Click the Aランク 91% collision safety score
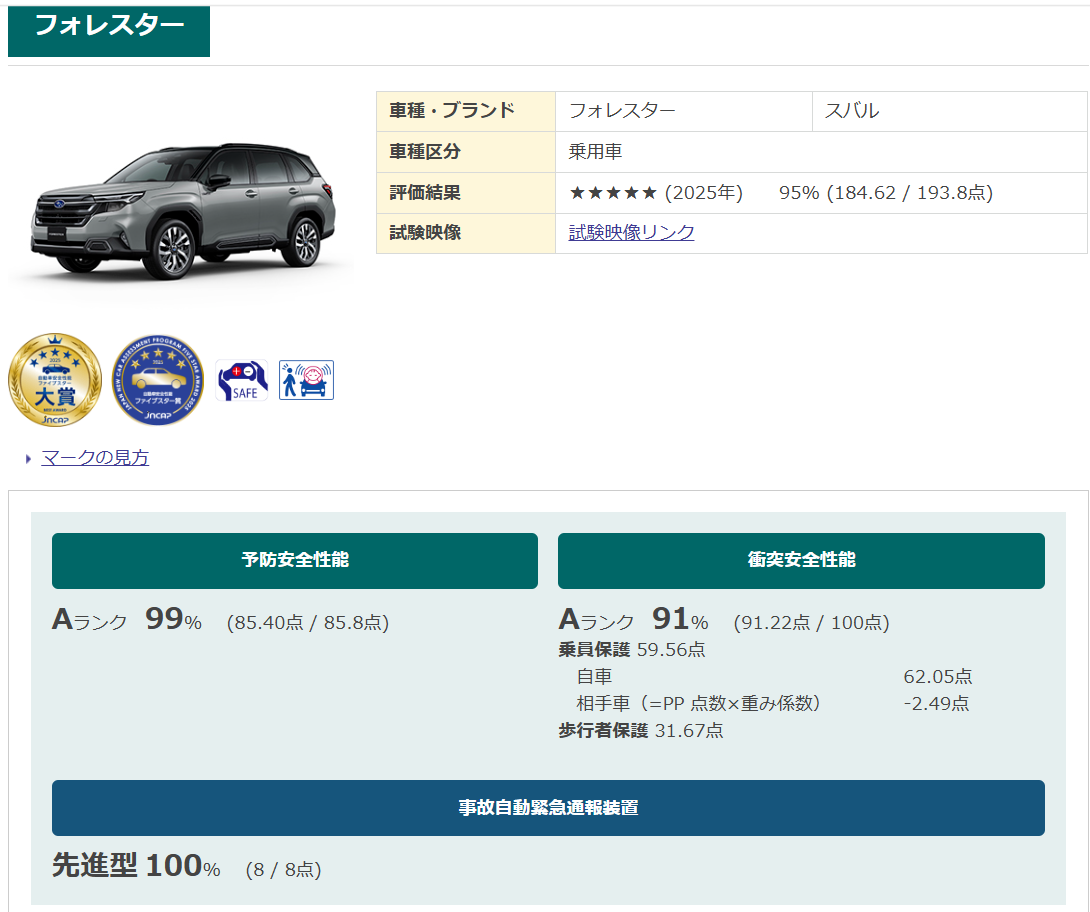1090x912 pixels. [x=633, y=619]
